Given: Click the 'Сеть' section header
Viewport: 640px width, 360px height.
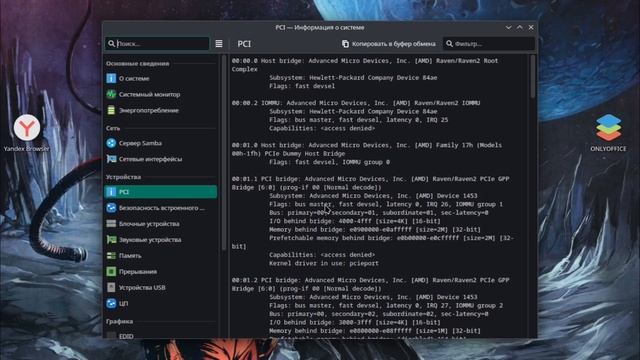Looking at the screenshot, I should point(113,128).
